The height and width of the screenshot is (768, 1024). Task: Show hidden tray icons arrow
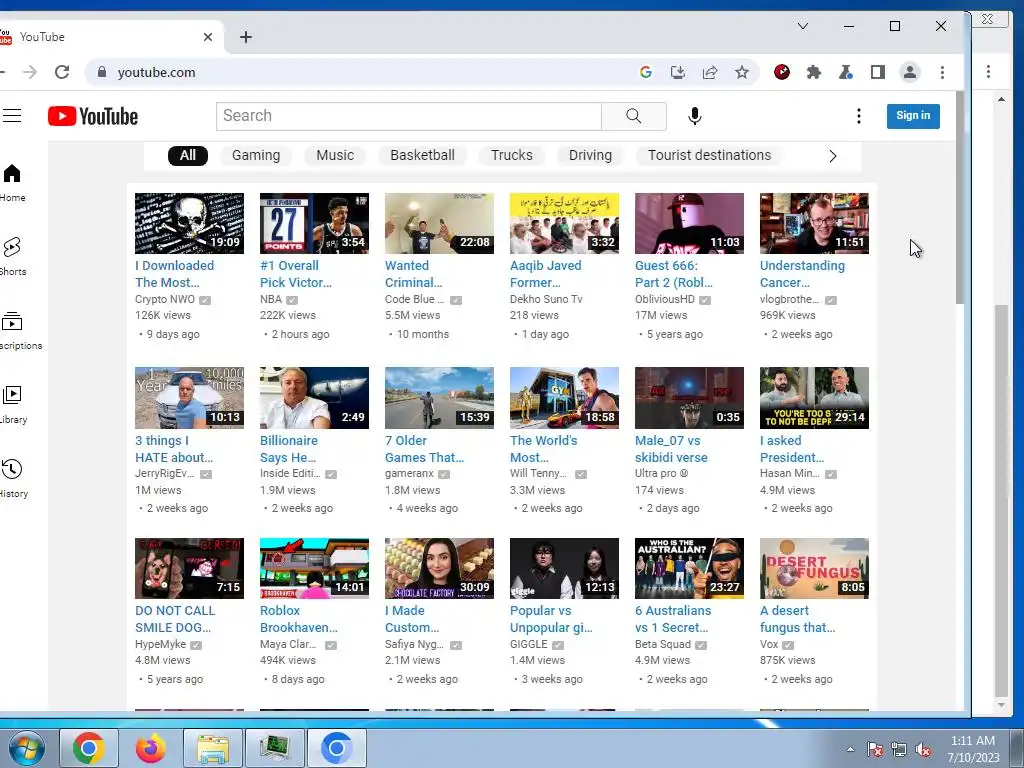pos(850,750)
